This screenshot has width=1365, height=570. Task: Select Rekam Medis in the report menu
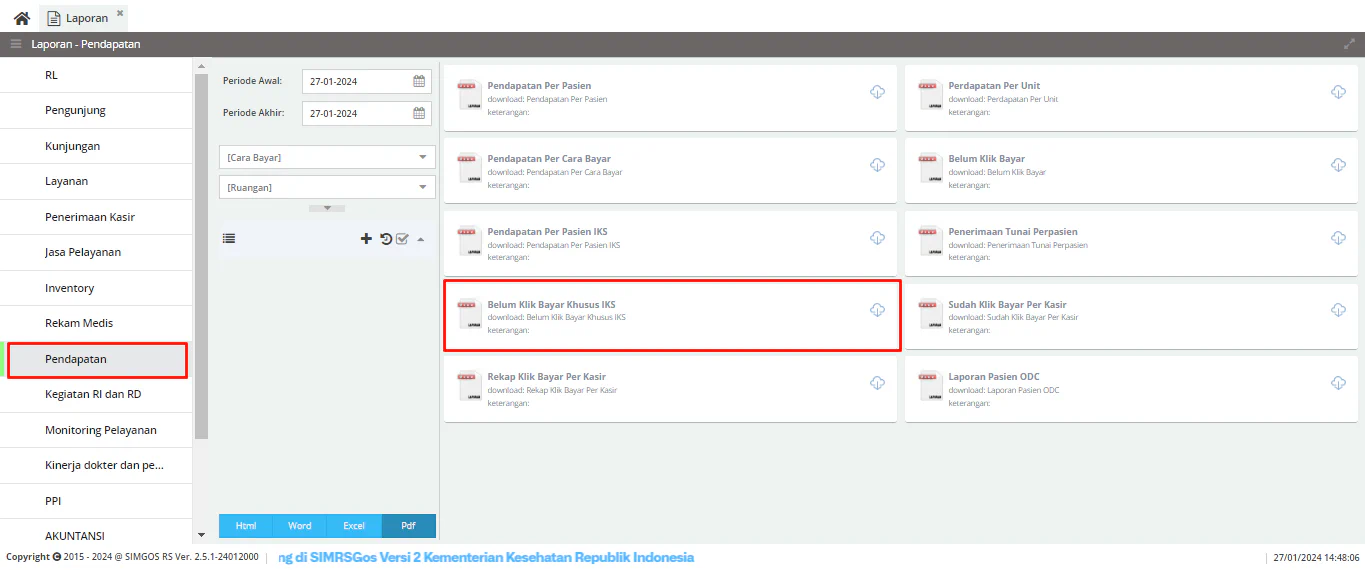(x=96, y=323)
